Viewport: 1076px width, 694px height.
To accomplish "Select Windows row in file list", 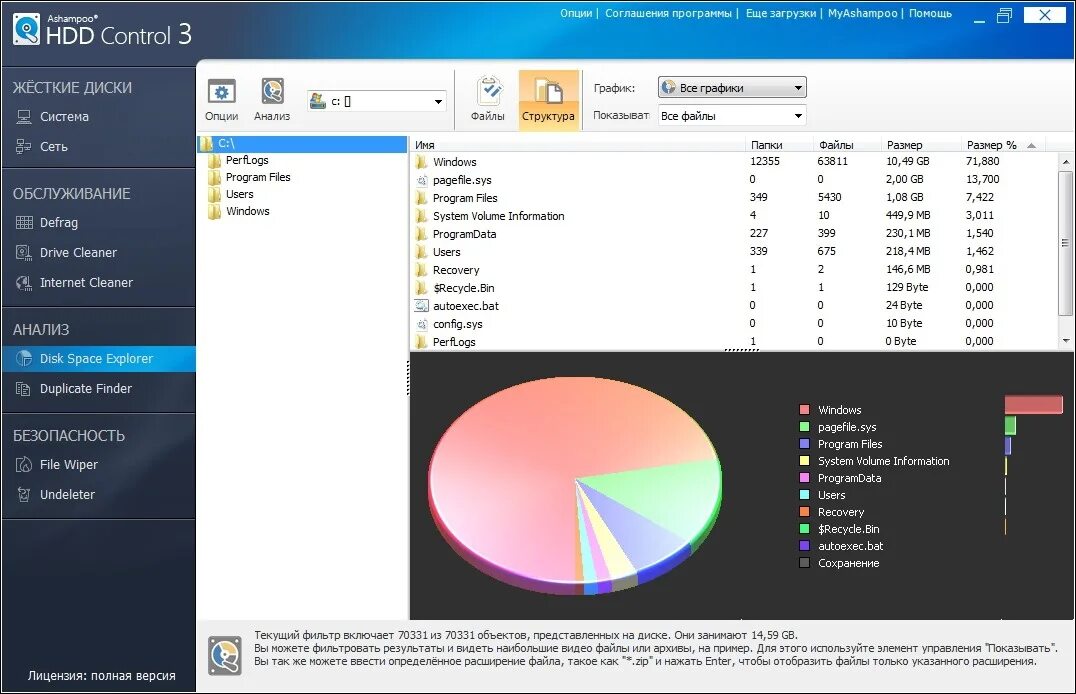I will [734, 162].
